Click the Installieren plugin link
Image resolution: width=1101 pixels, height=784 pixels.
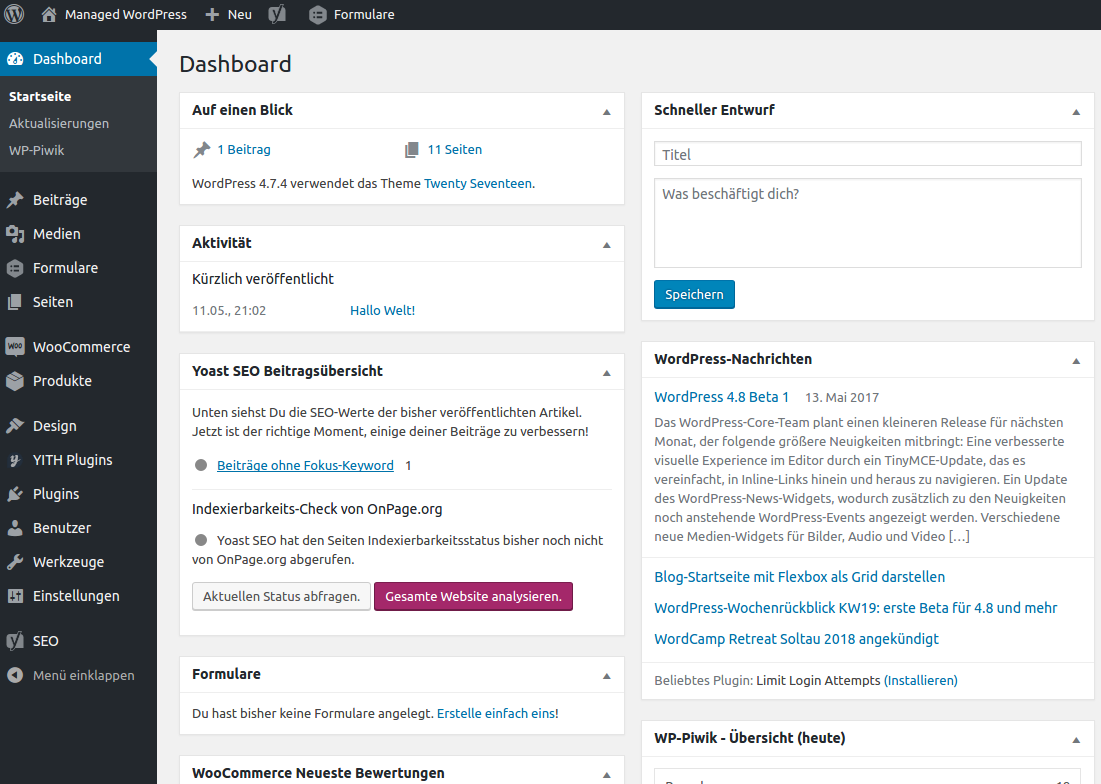tap(921, 681)
